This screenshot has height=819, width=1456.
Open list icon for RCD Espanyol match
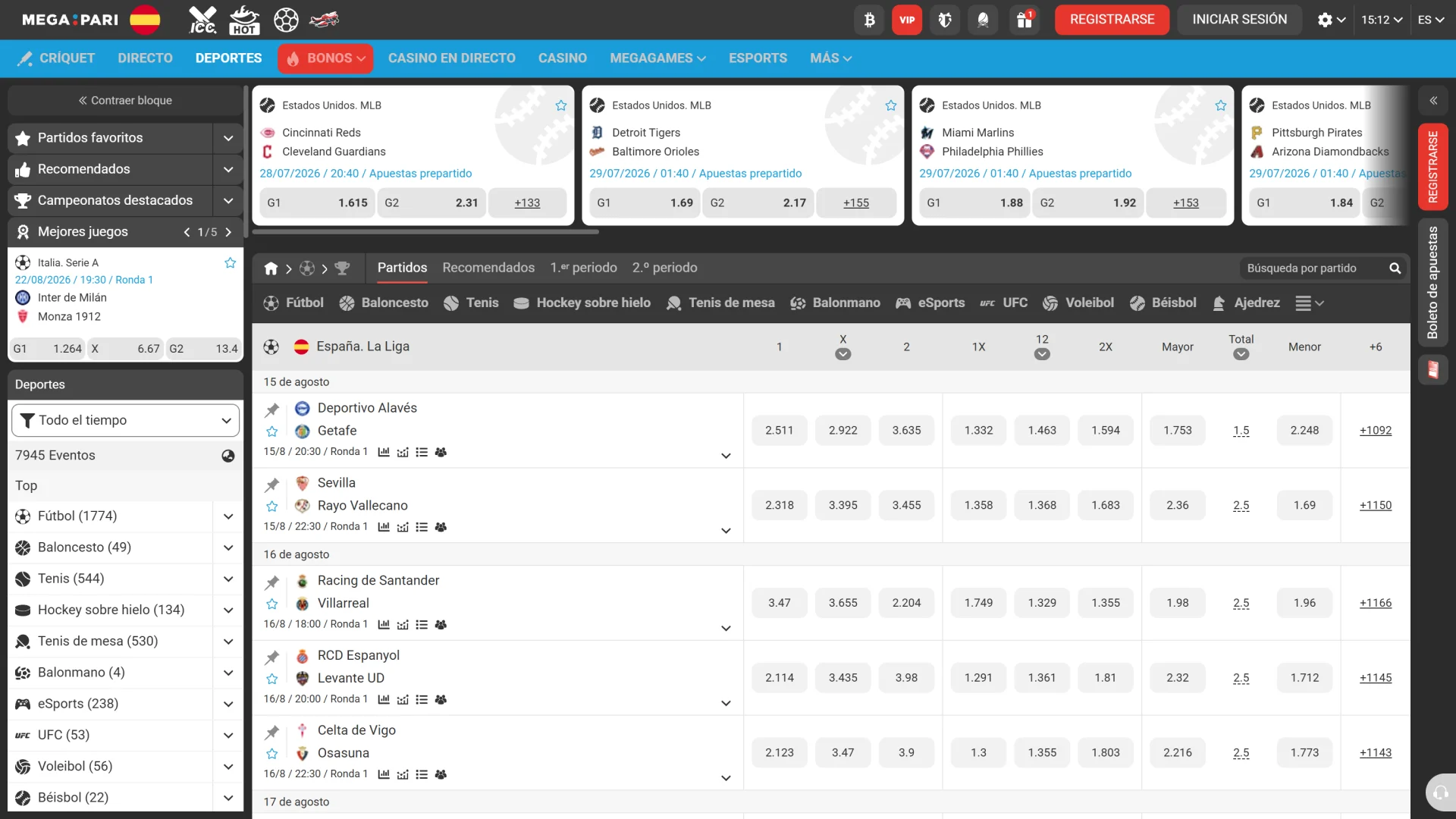click(422, 700)
